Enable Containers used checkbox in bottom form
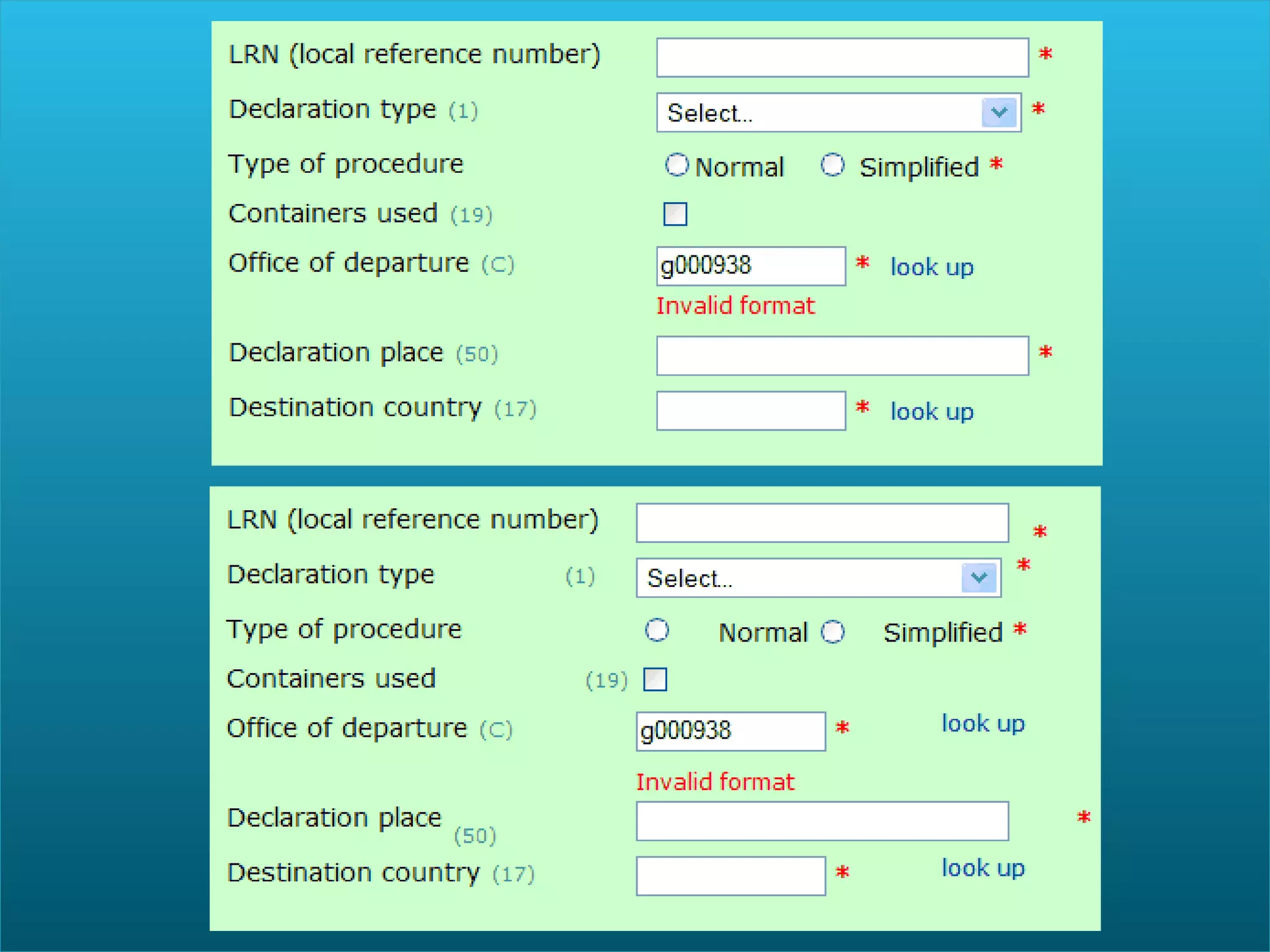Image resolution: width=1270 pixels, height=952 pixels. (x=655, y=679)
